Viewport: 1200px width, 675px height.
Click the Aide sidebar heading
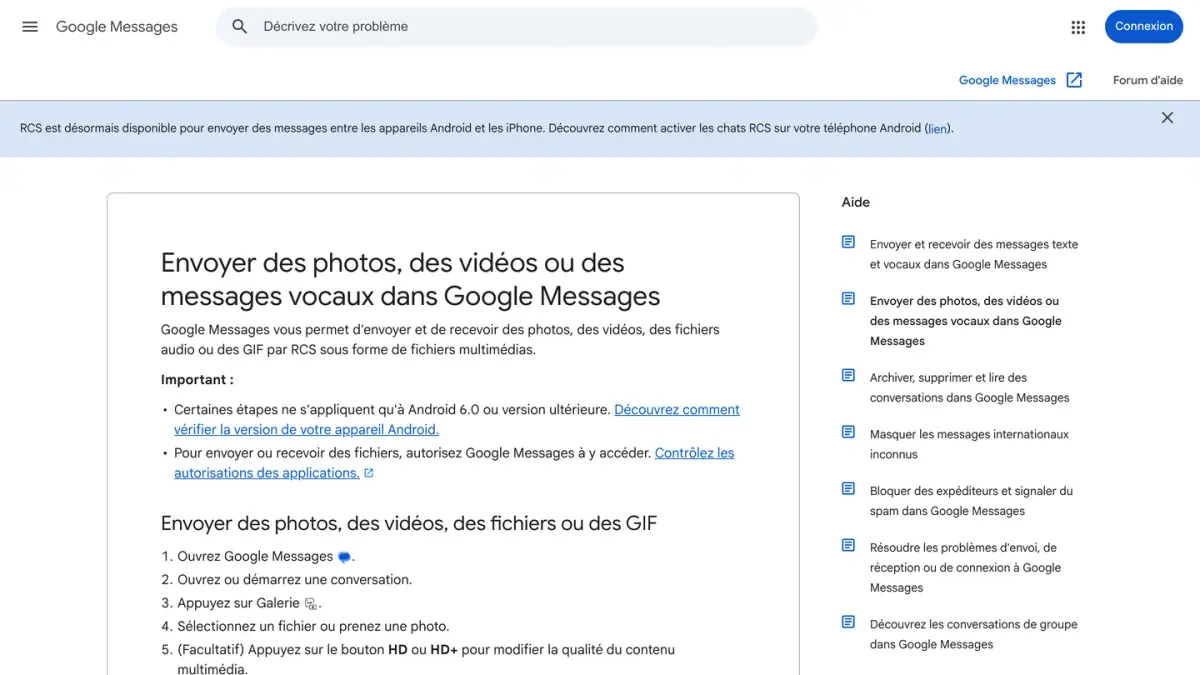tap(856, 202)
